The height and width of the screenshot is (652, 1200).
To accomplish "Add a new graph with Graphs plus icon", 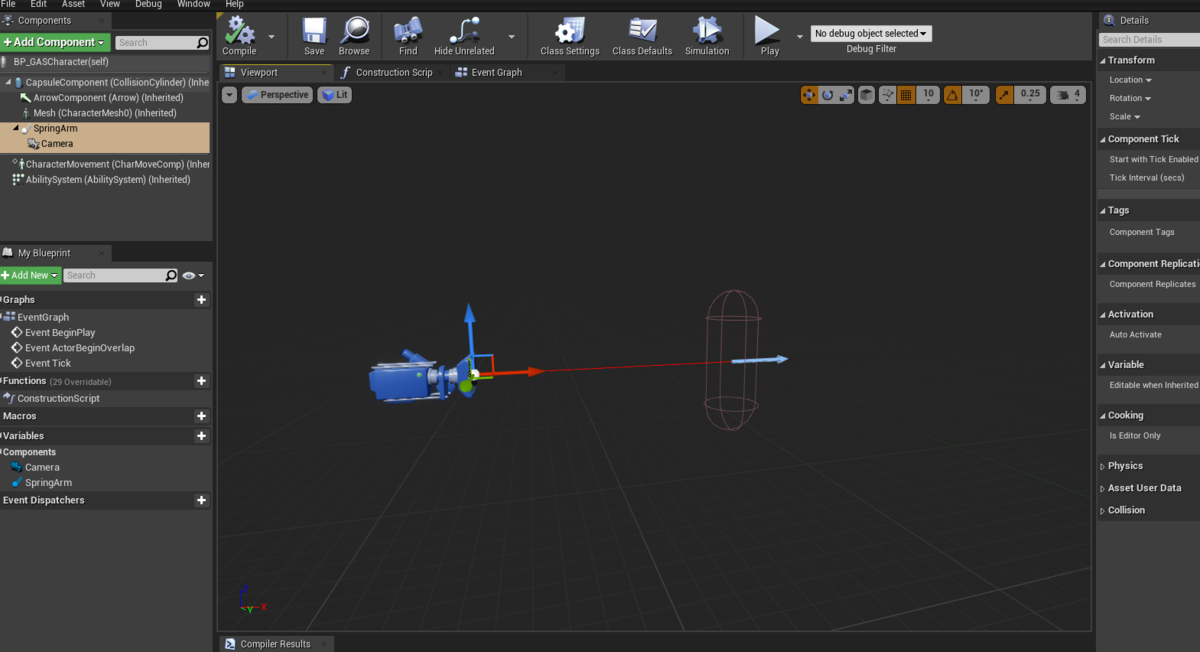I will point(201,300).
